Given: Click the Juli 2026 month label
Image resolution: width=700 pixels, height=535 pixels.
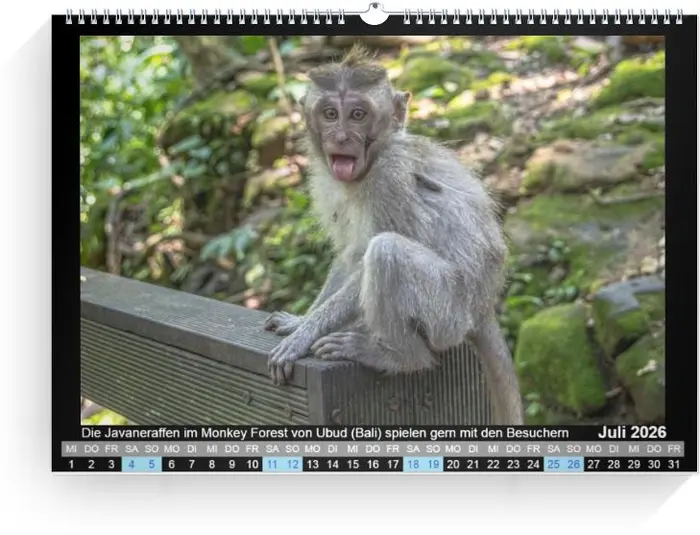Looking at the screenshot, I should (x=631, y=432).
